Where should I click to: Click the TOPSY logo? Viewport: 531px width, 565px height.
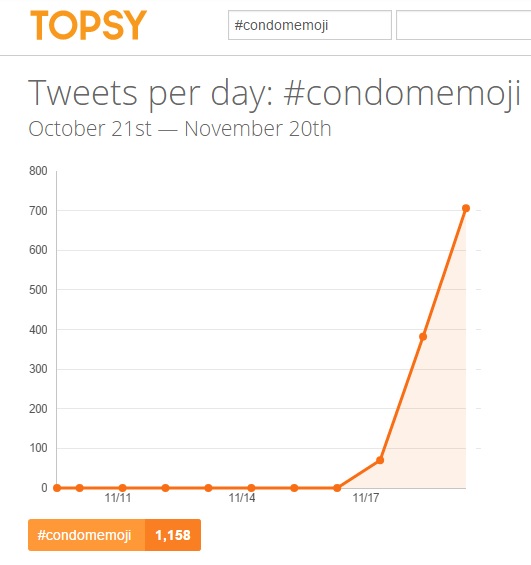click(x=88, y=25)
